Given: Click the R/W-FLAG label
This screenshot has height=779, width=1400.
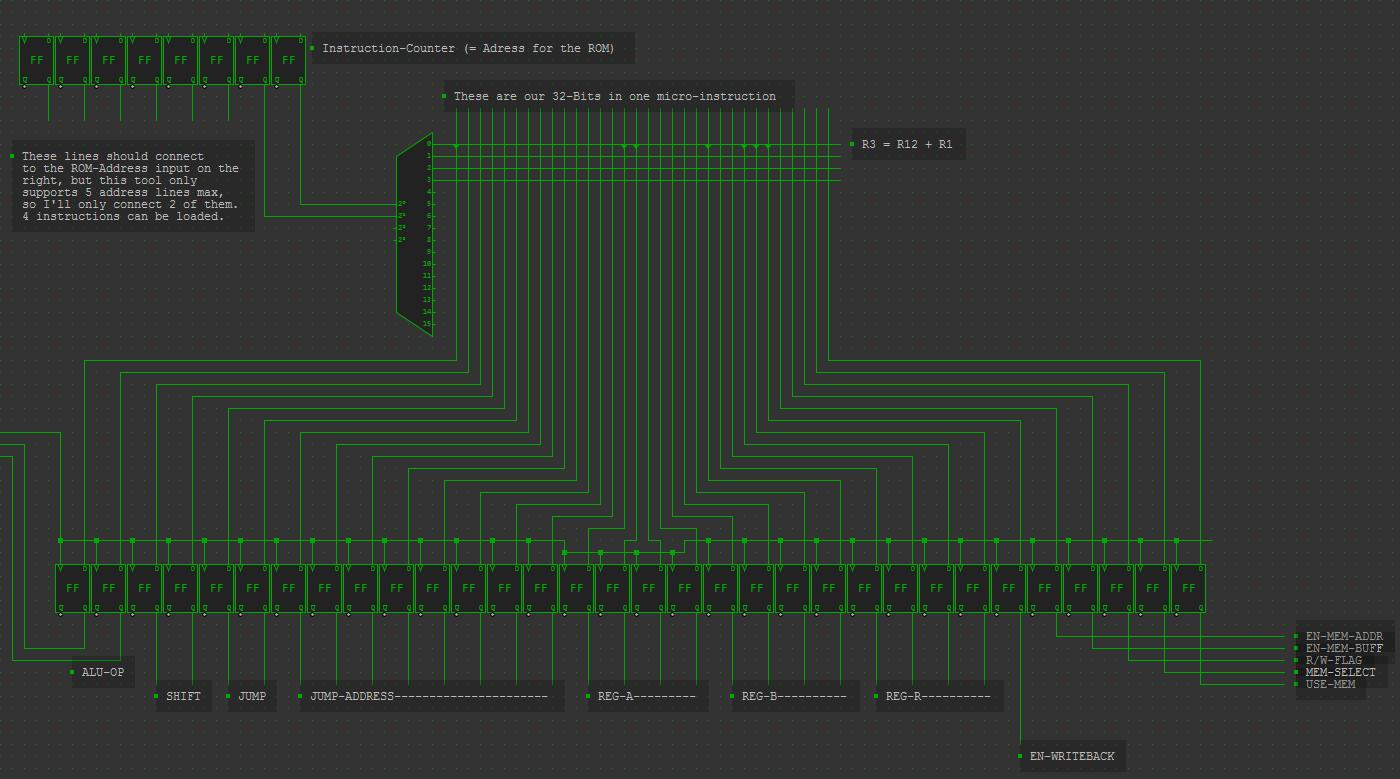Looking at the screenshot, I should click(1333, 660).
